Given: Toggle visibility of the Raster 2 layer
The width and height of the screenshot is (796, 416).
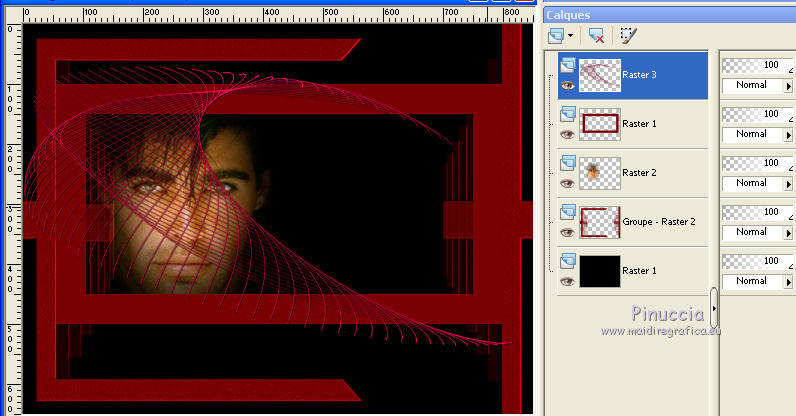Looking at the screenshot, I should (x=567, y=183).
